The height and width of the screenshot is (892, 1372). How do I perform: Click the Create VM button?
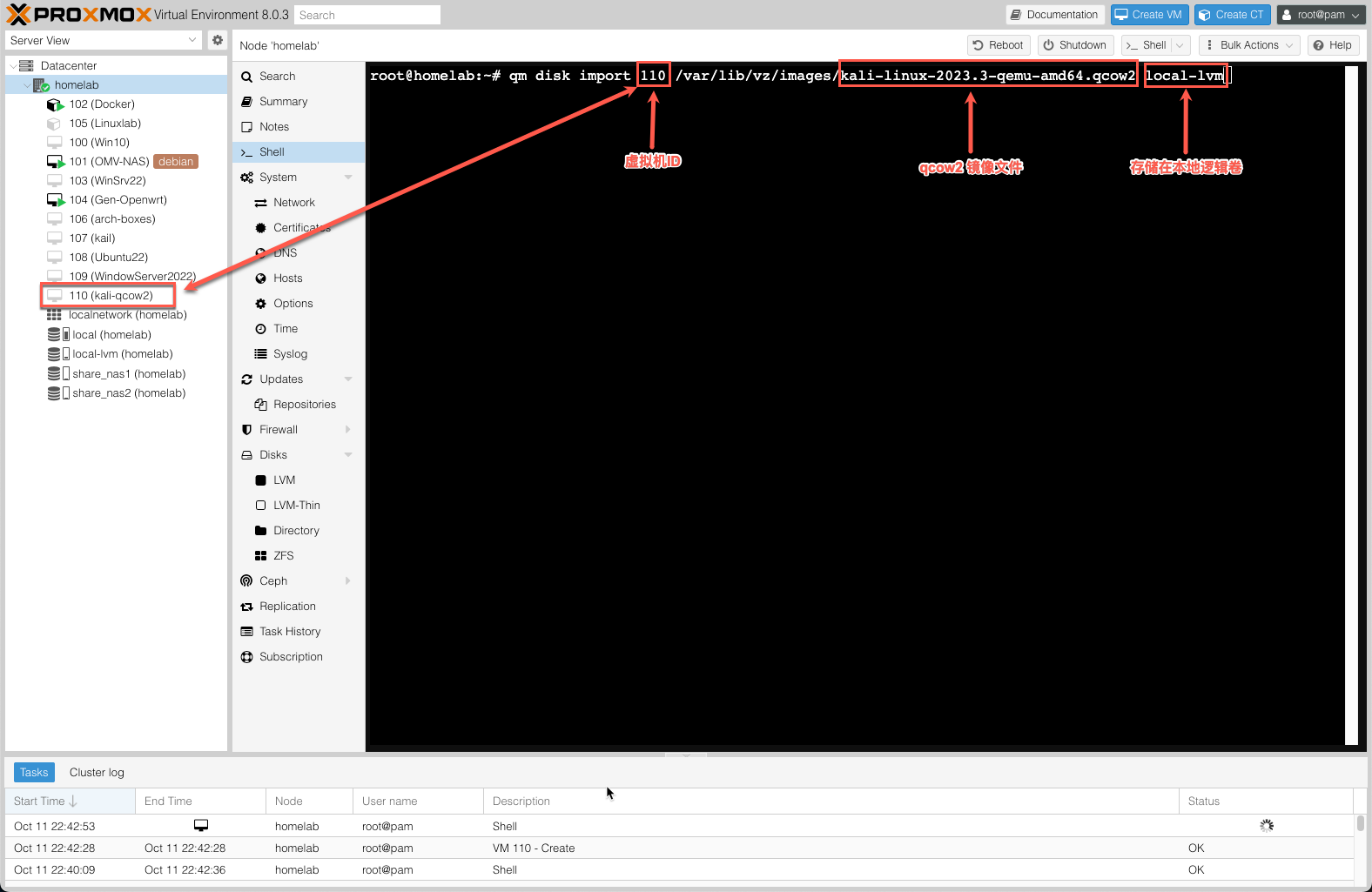click(1149, 15)
